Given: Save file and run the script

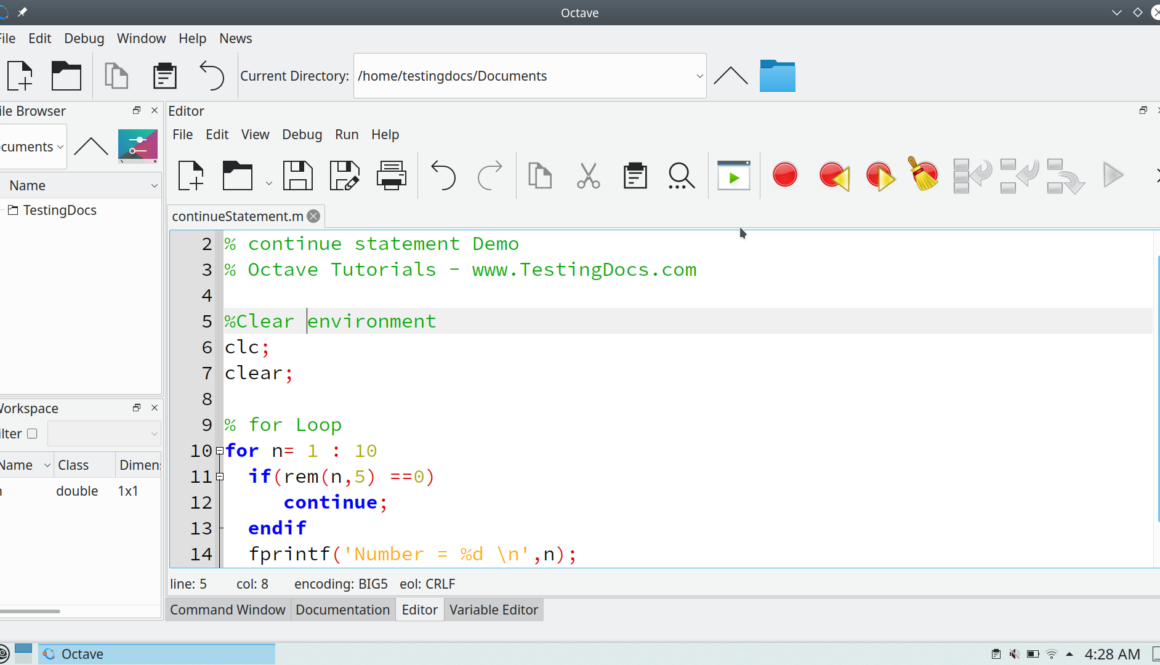Looking at the screenshot, I should click(733, 176).
